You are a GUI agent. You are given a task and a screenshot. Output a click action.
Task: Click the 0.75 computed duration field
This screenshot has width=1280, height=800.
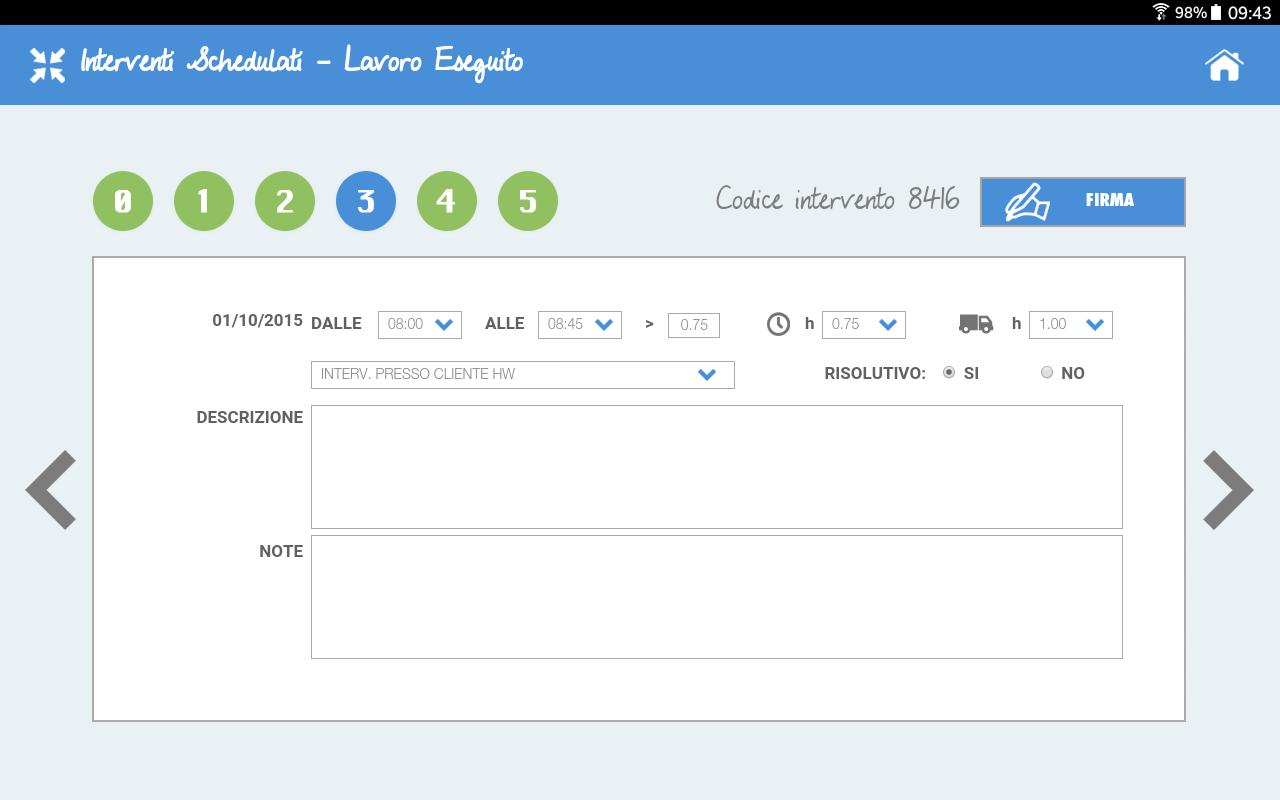tap(694, 325)
